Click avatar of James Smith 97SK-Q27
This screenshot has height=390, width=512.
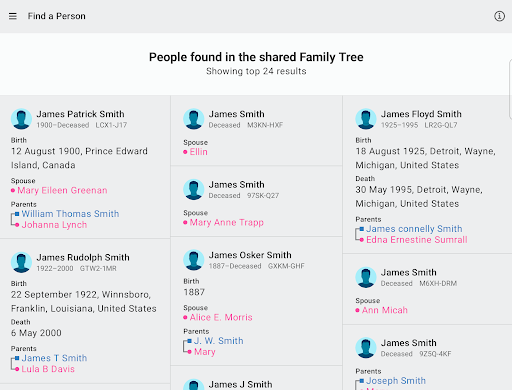[x=194, y=189]
